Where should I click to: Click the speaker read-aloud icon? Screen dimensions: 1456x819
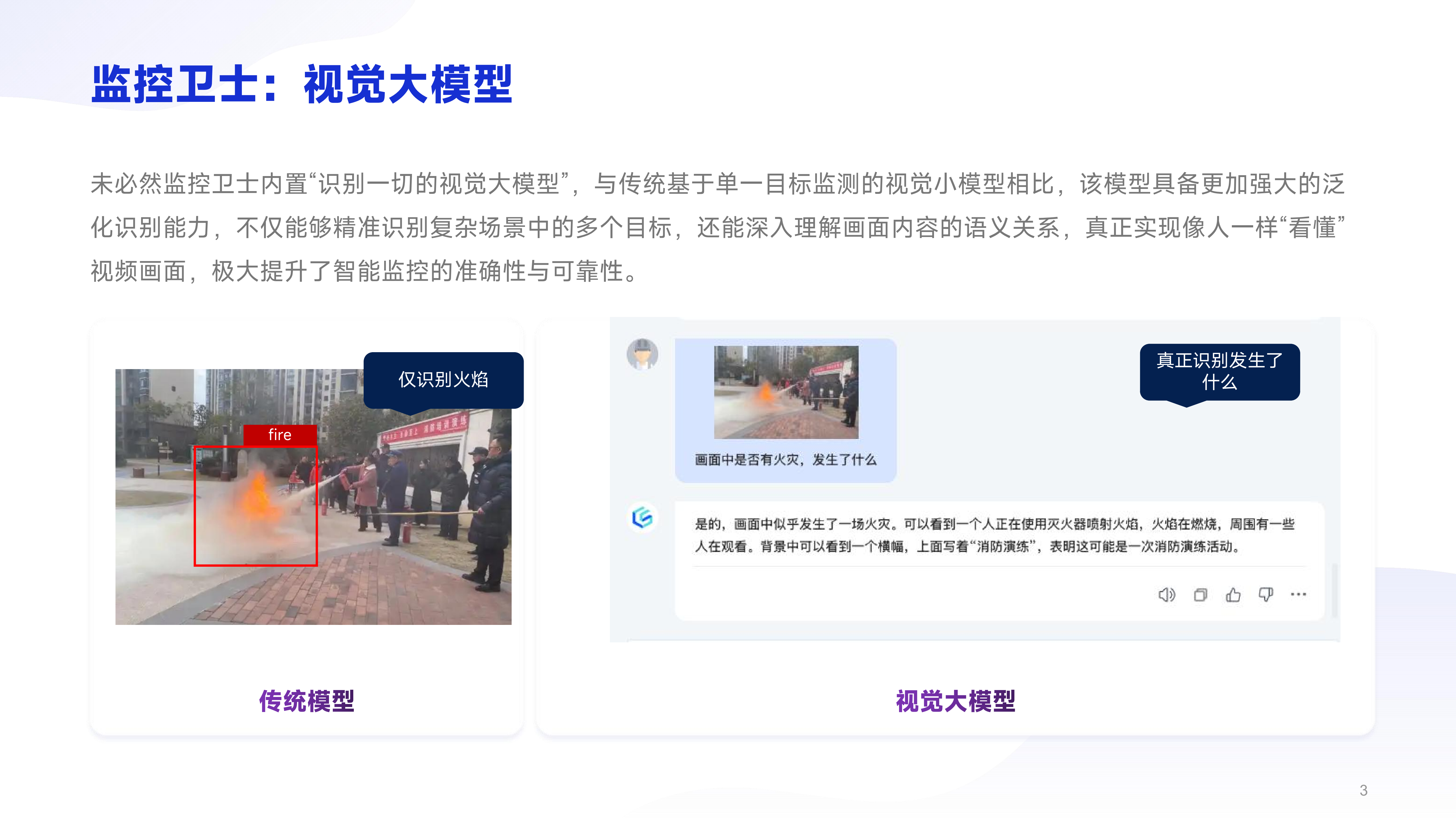point(1167,595)
